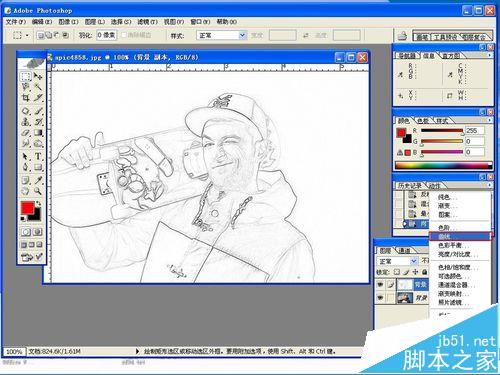Choose 色相/饱和度 adjustment from the list
Viewport: 500px width, 375px height.
coord(459,267)
